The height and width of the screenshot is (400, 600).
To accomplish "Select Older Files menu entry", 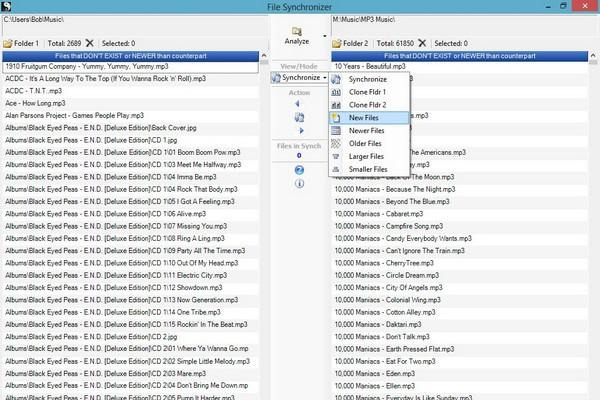I will (369, 144).
